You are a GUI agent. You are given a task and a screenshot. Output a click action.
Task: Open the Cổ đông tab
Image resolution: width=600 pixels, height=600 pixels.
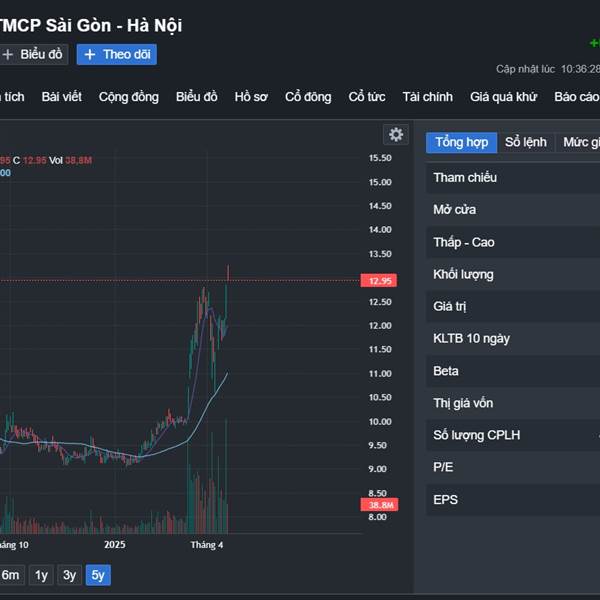click(x=308, y=97)
